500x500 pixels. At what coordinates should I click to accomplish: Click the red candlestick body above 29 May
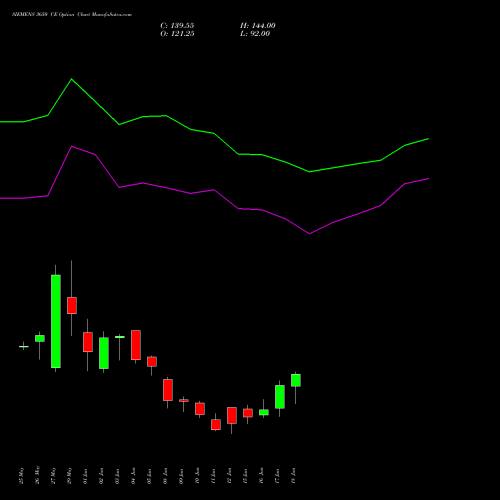72,305
